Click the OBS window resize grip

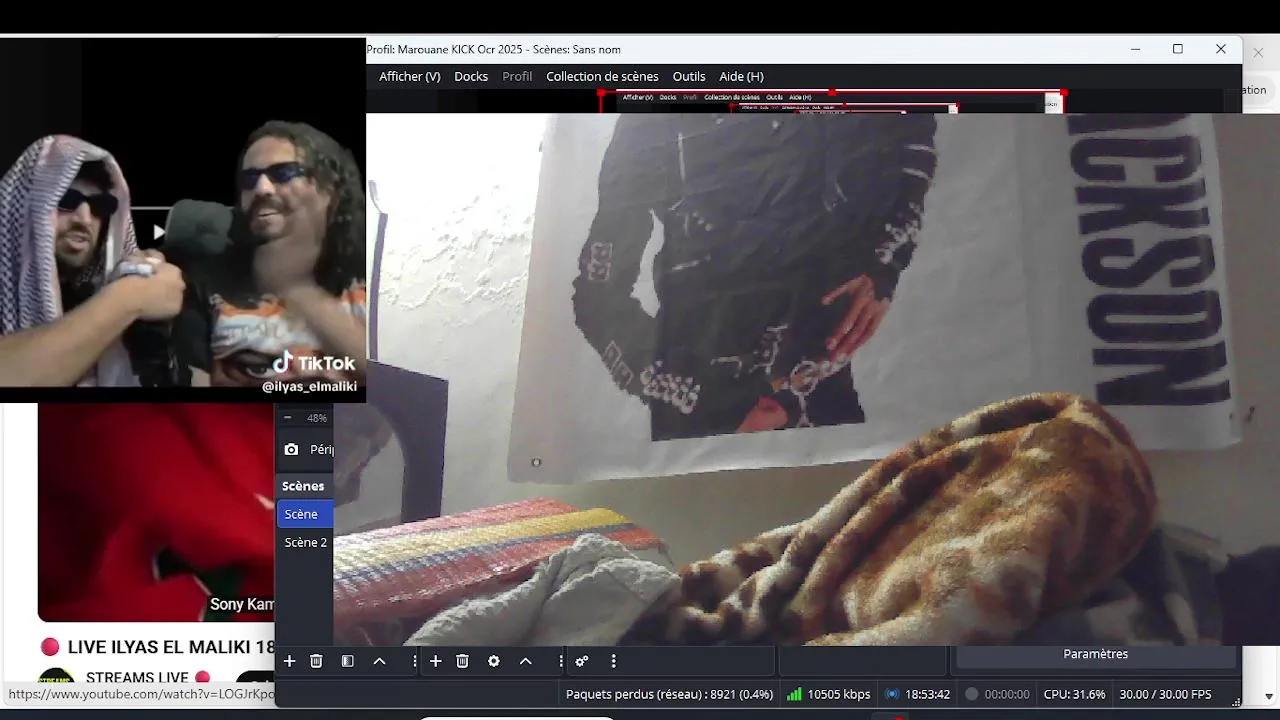click(1236, 702)
